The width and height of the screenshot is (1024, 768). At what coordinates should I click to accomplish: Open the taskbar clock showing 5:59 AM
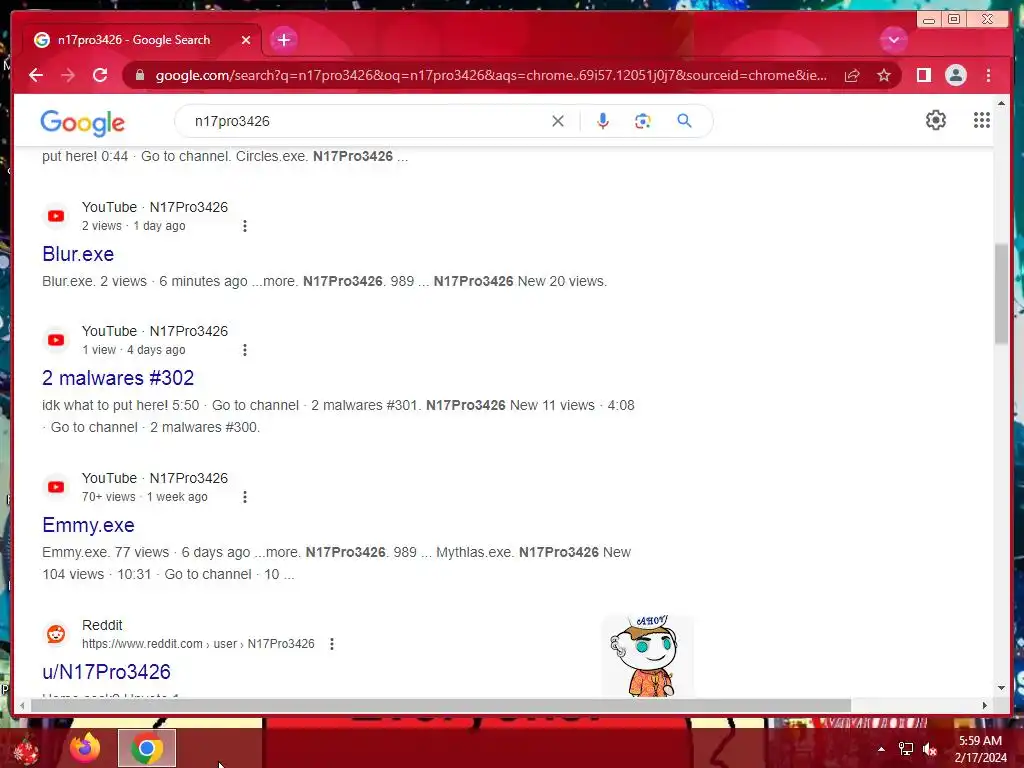[x=980, y=749]
